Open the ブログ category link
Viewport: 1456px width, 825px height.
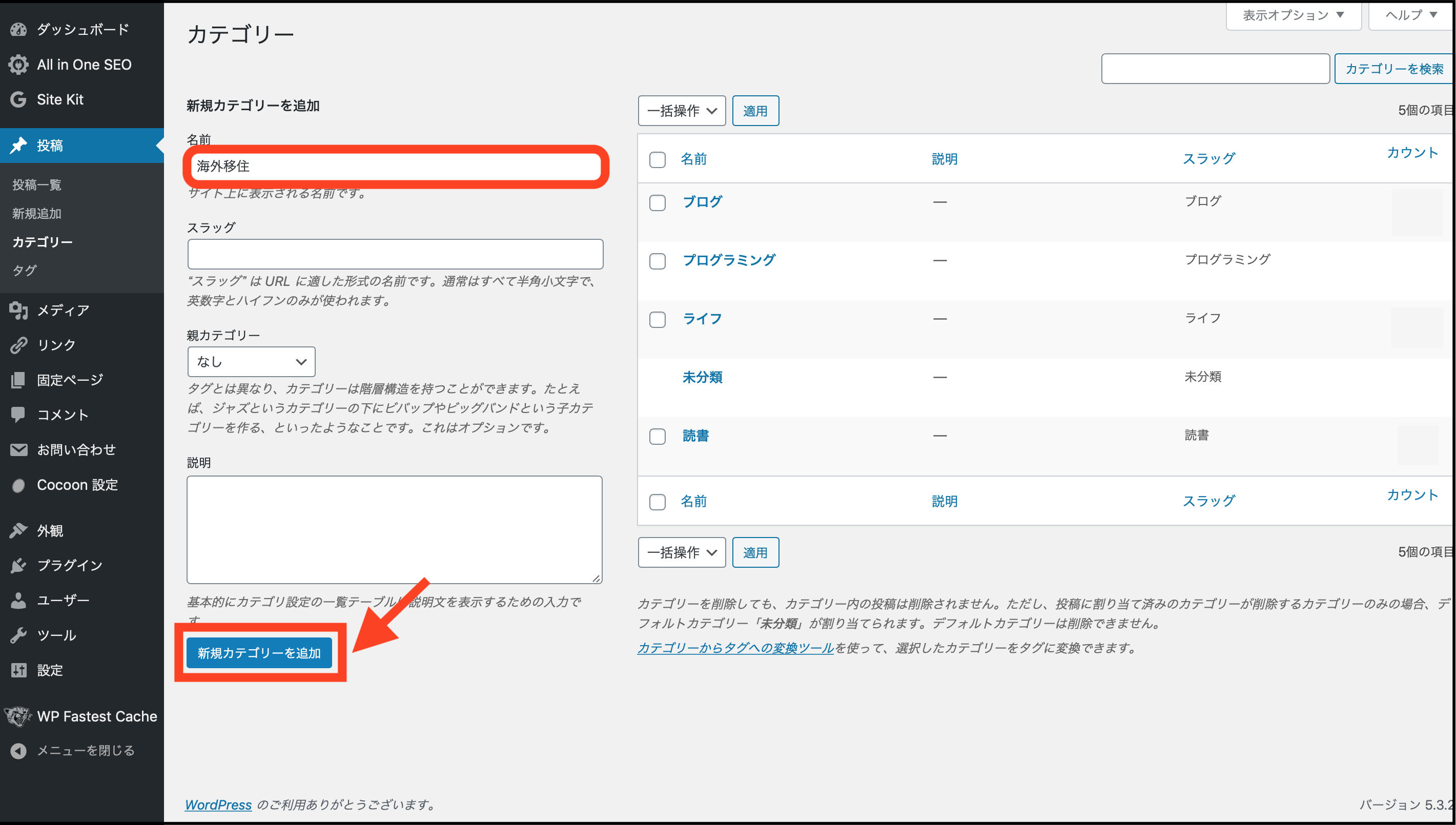702,202
